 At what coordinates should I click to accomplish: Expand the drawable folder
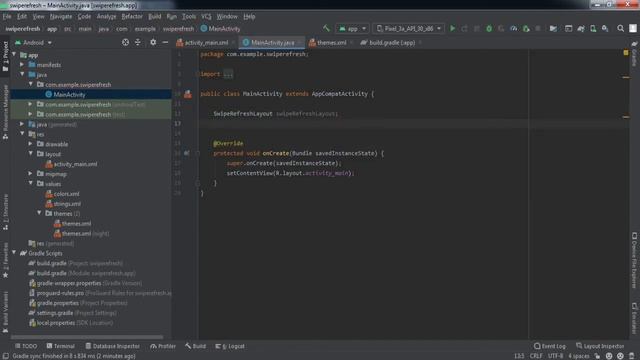[31, 144]
